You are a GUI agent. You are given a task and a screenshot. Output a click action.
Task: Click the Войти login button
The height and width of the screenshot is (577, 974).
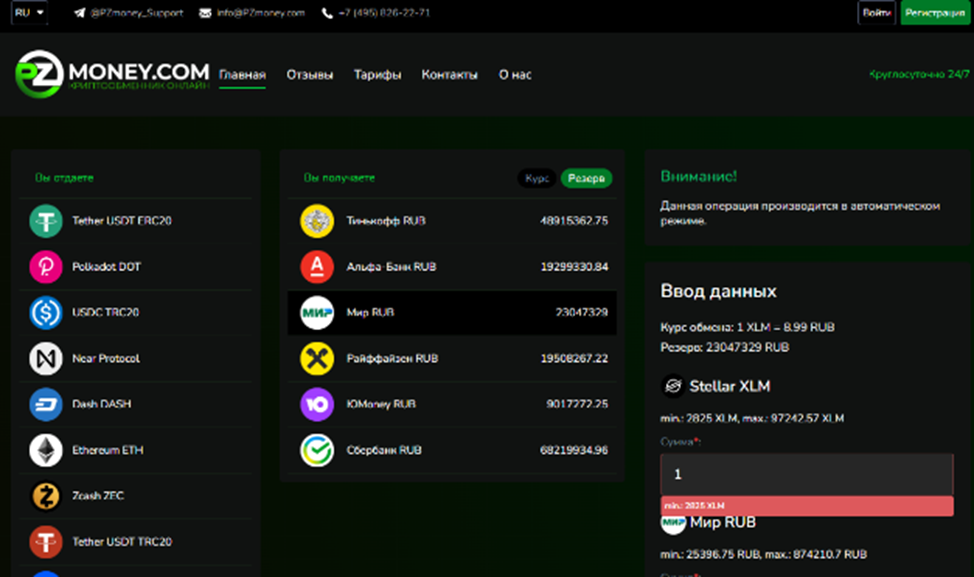[x=876, y=12]
